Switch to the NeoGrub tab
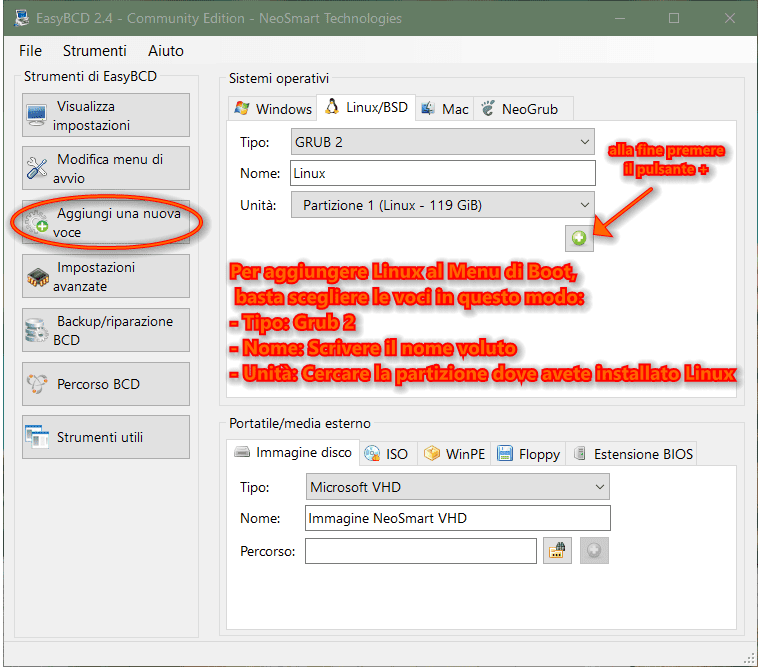This screenshot has width=770, height=667. (522, 109)
